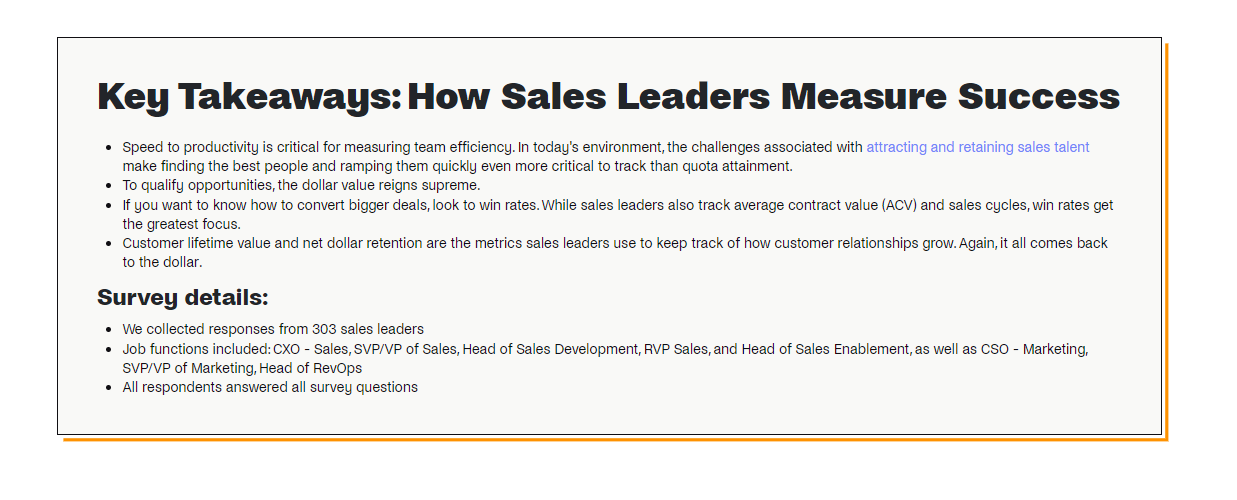The width and height of the screenshot is (1237, 500).
Task: Click the line ending to the dollar
Action: 162,262
